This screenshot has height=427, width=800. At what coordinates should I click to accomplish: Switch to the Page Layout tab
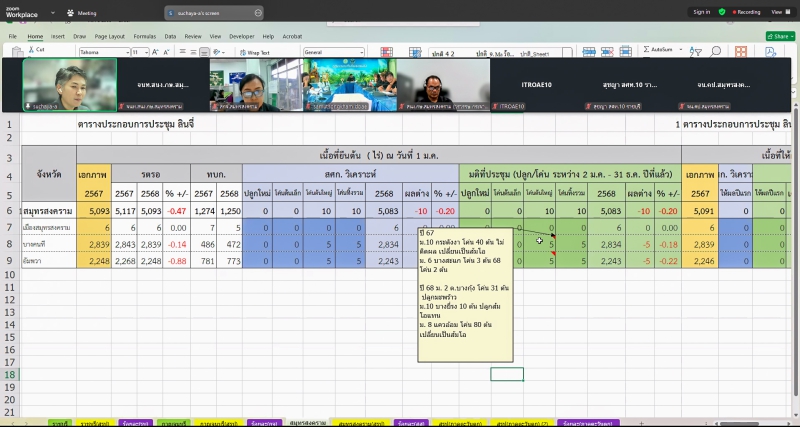click(109, 35)
